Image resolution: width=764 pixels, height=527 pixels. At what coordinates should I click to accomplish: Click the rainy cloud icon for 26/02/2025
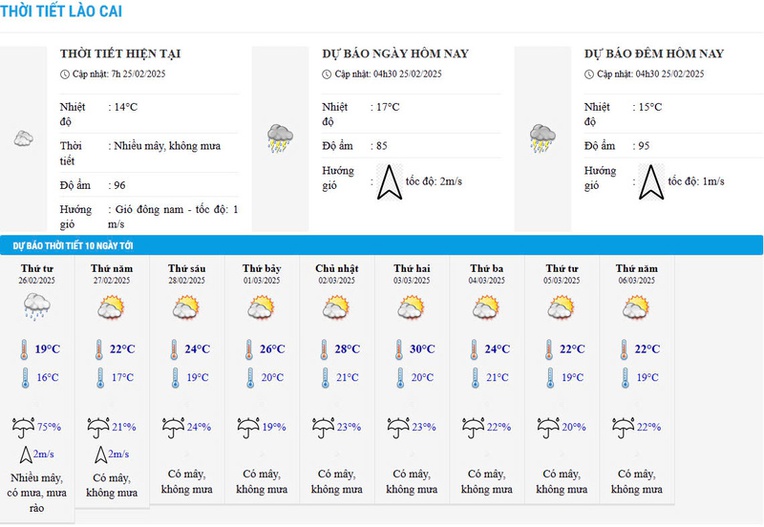[37, 306]
